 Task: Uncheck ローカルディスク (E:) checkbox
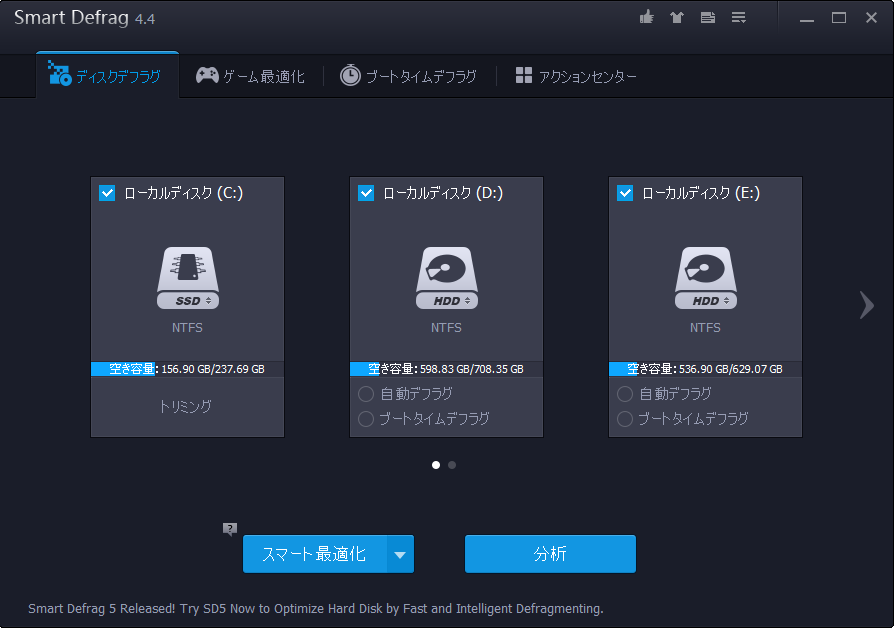pyautogui.click(x=625, y=193)
